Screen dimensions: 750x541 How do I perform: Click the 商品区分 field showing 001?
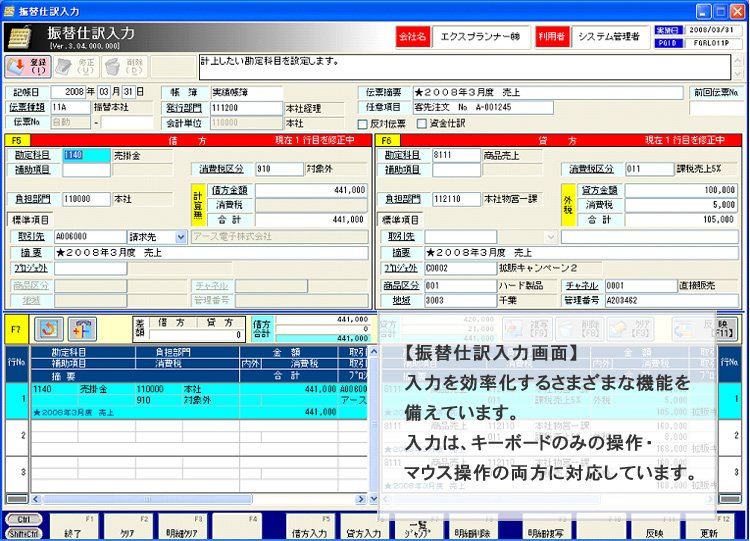(x=460, y=286)
